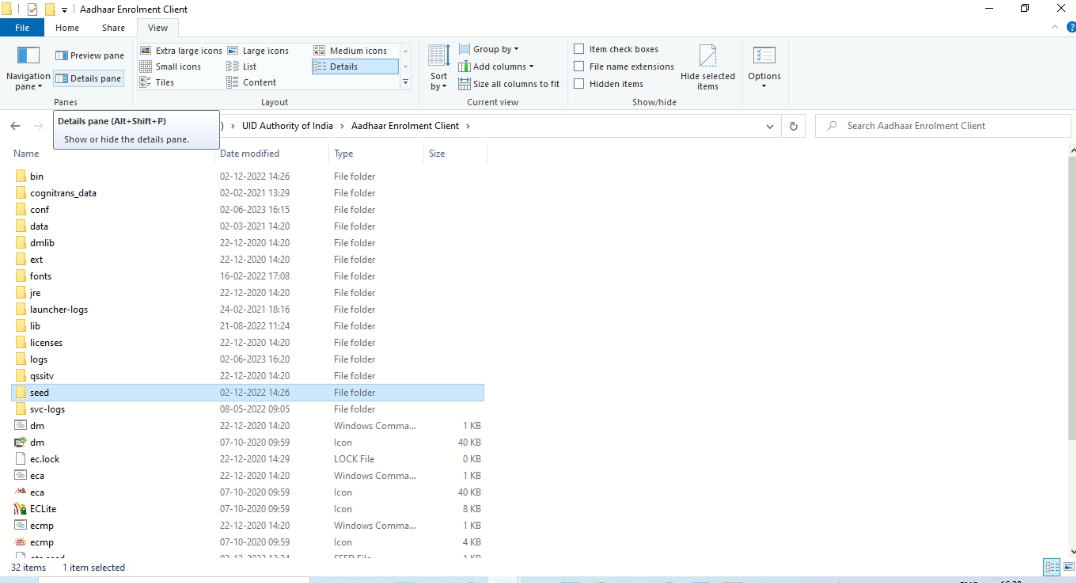Screen dimensions: 1076x583
Task: Open folder Options
Action: 764,67
